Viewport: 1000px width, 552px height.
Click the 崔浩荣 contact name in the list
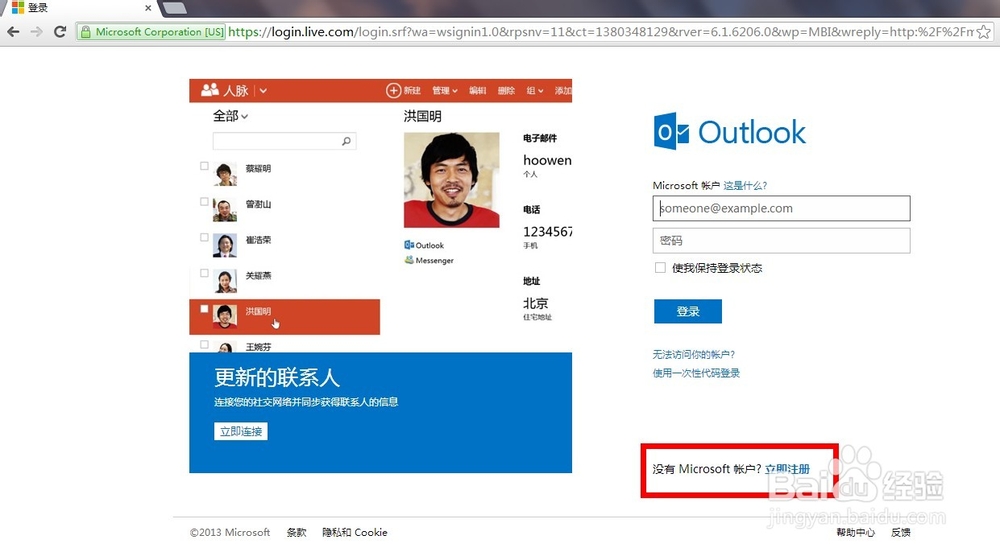[x=258, y=240]
